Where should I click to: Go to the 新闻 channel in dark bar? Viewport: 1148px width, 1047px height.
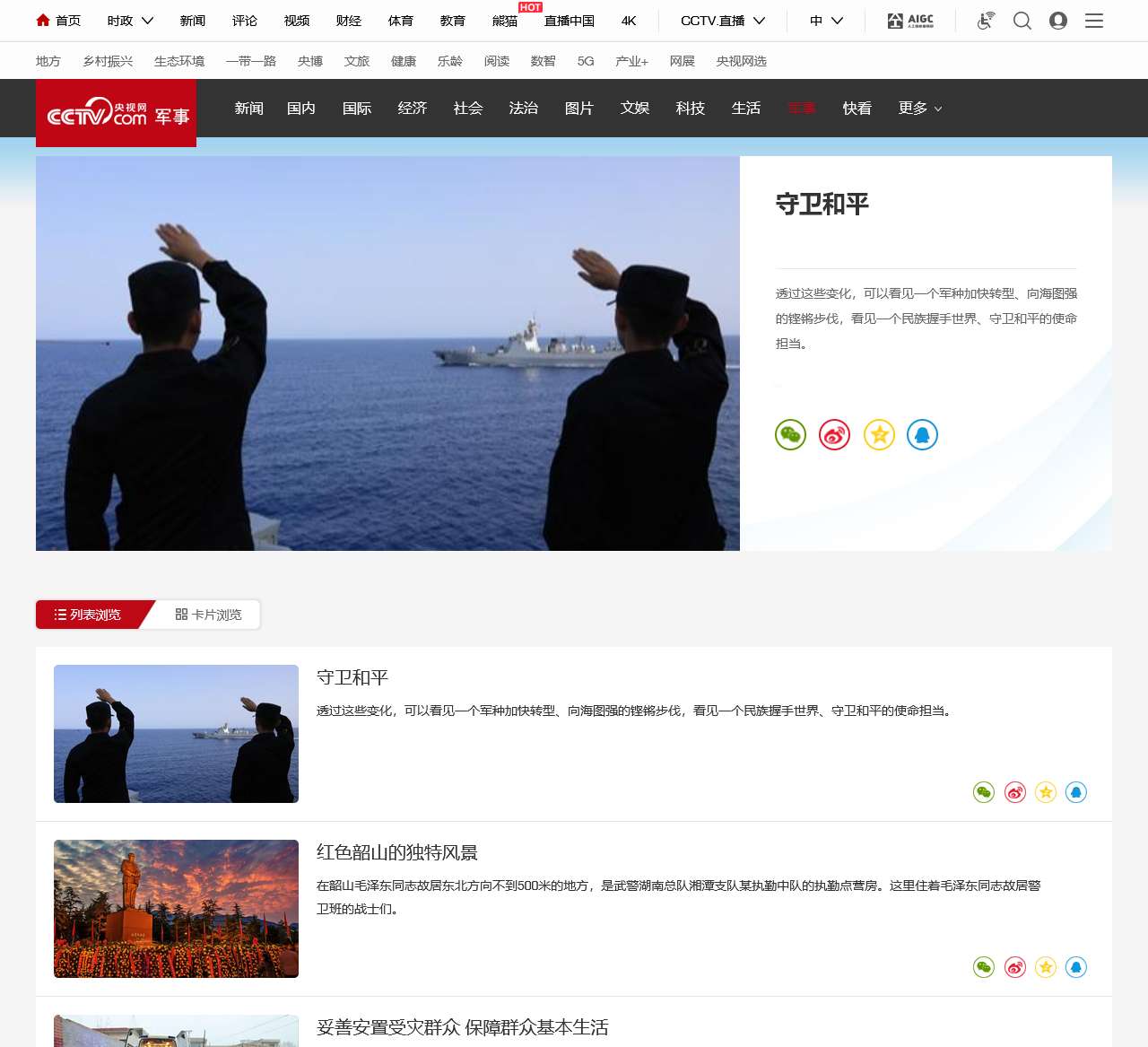[x=249, y=109]
